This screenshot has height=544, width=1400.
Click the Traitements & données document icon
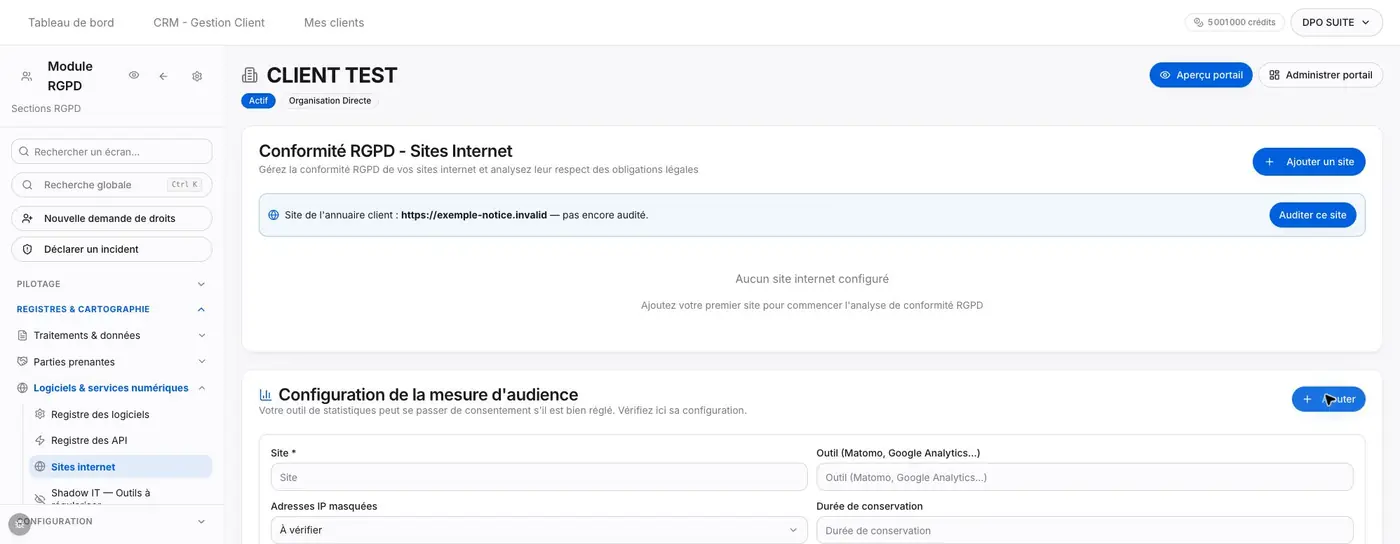23,336
